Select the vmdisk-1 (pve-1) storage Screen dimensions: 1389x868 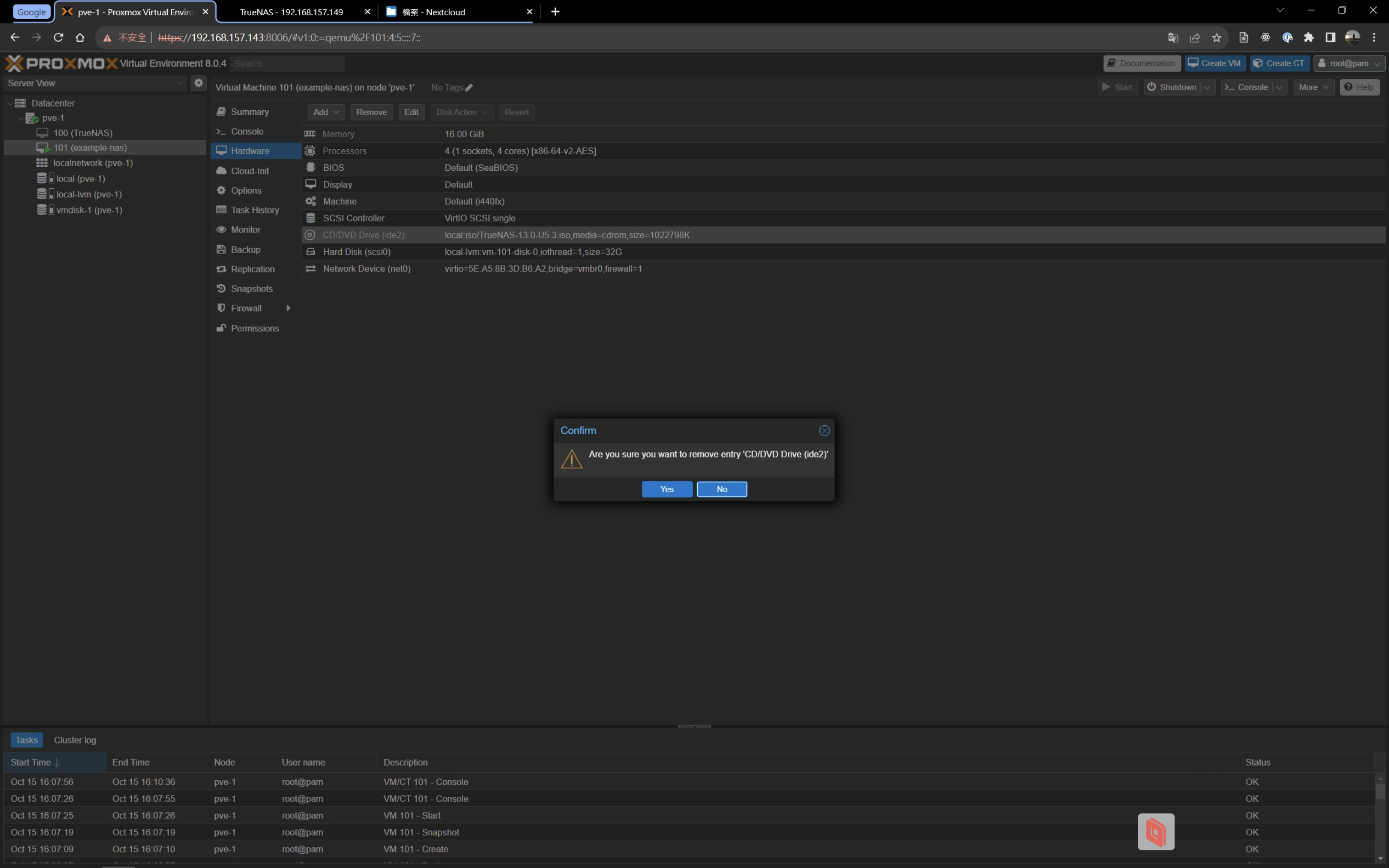(89, 210)
